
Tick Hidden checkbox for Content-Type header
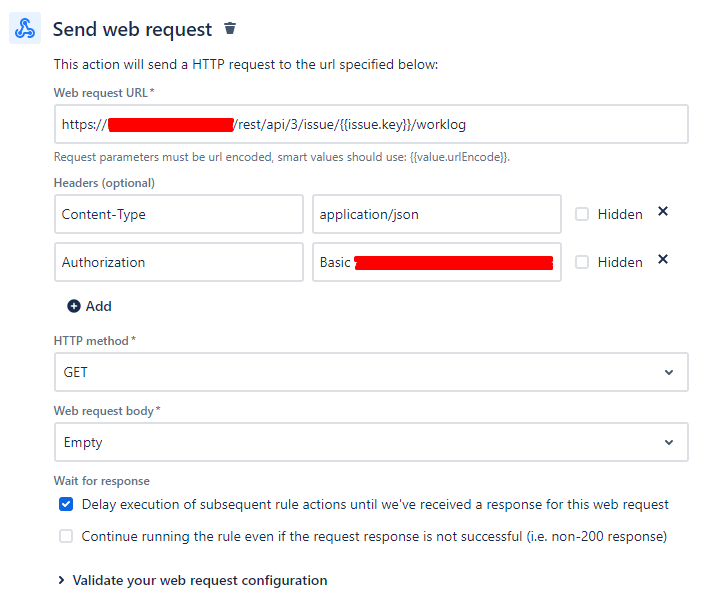click(582, 214)
